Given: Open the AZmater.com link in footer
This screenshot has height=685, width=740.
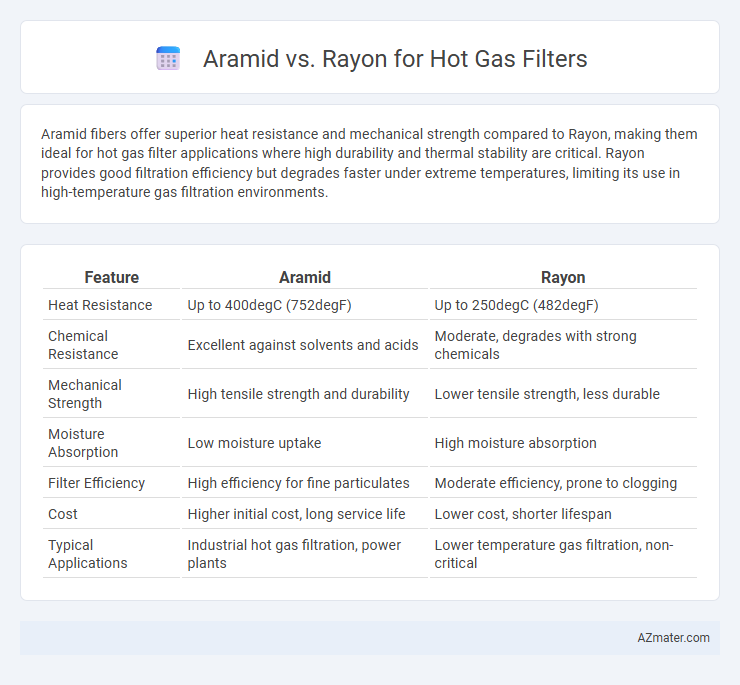Looking at the screenshot, I should (x=673, y=637).
